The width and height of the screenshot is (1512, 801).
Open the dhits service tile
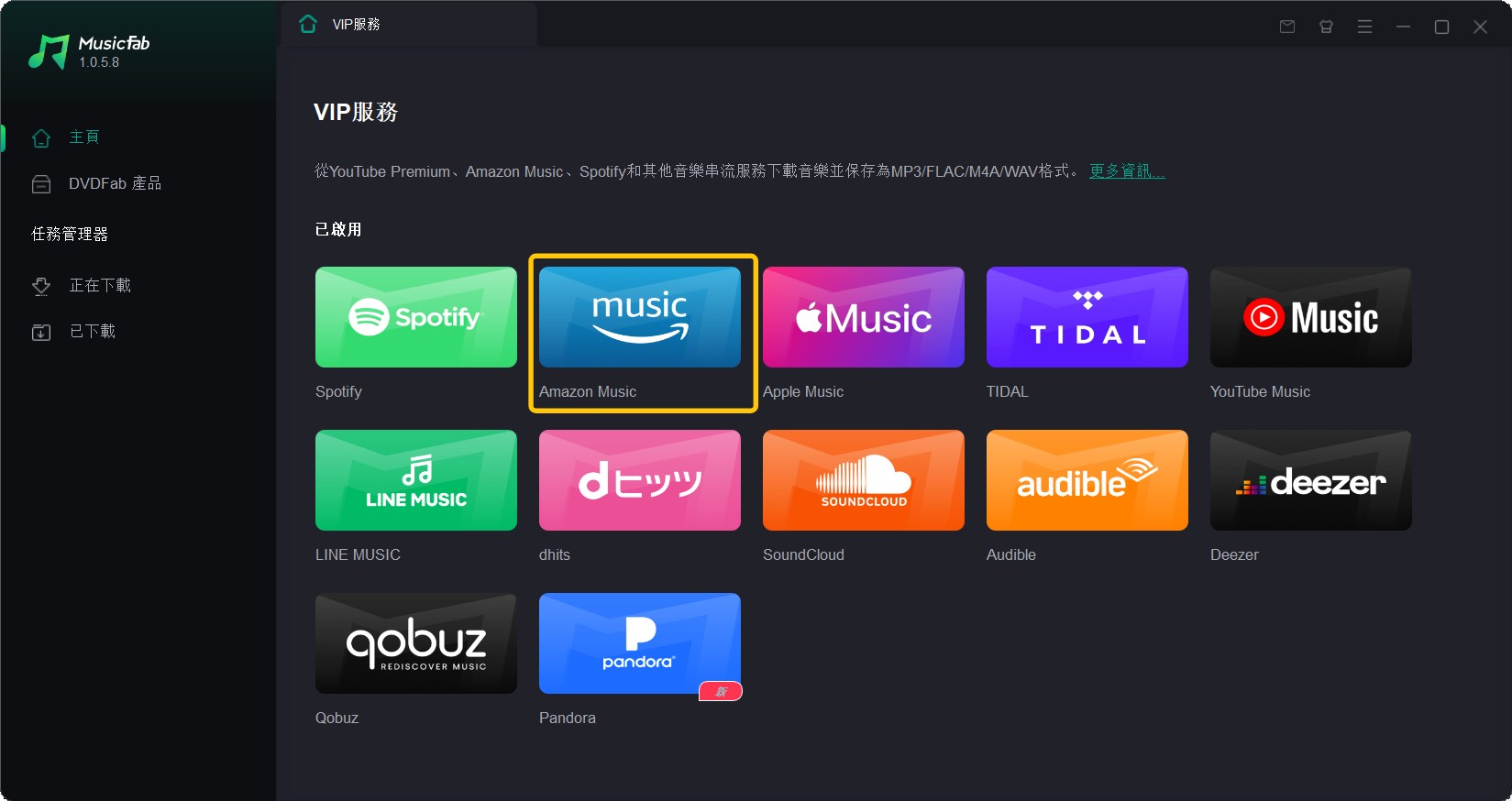point(640,480)
